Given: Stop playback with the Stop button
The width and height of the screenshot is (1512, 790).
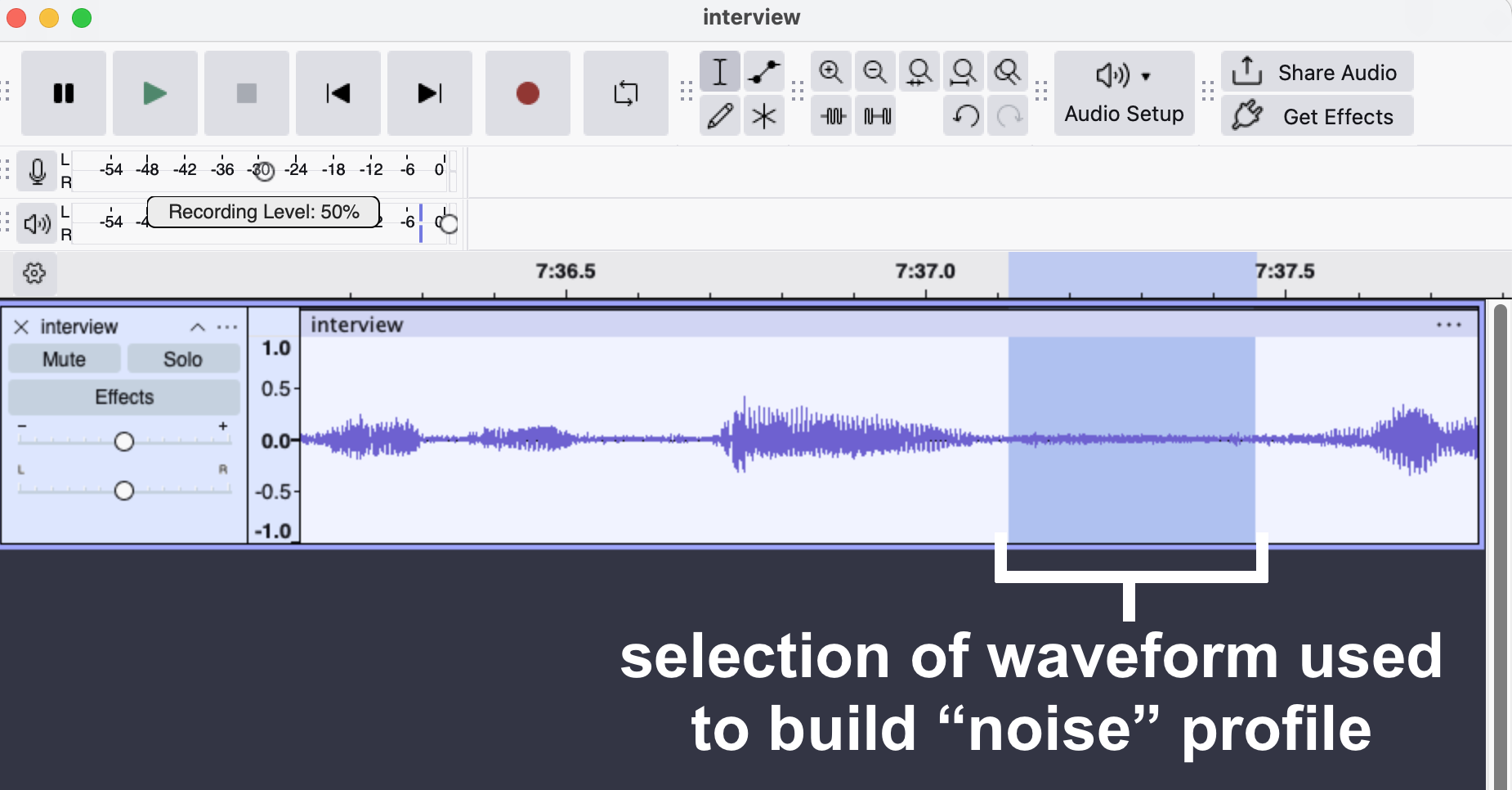Looking at the screenshot, I should pyautogui.click(x=247, y=93).
